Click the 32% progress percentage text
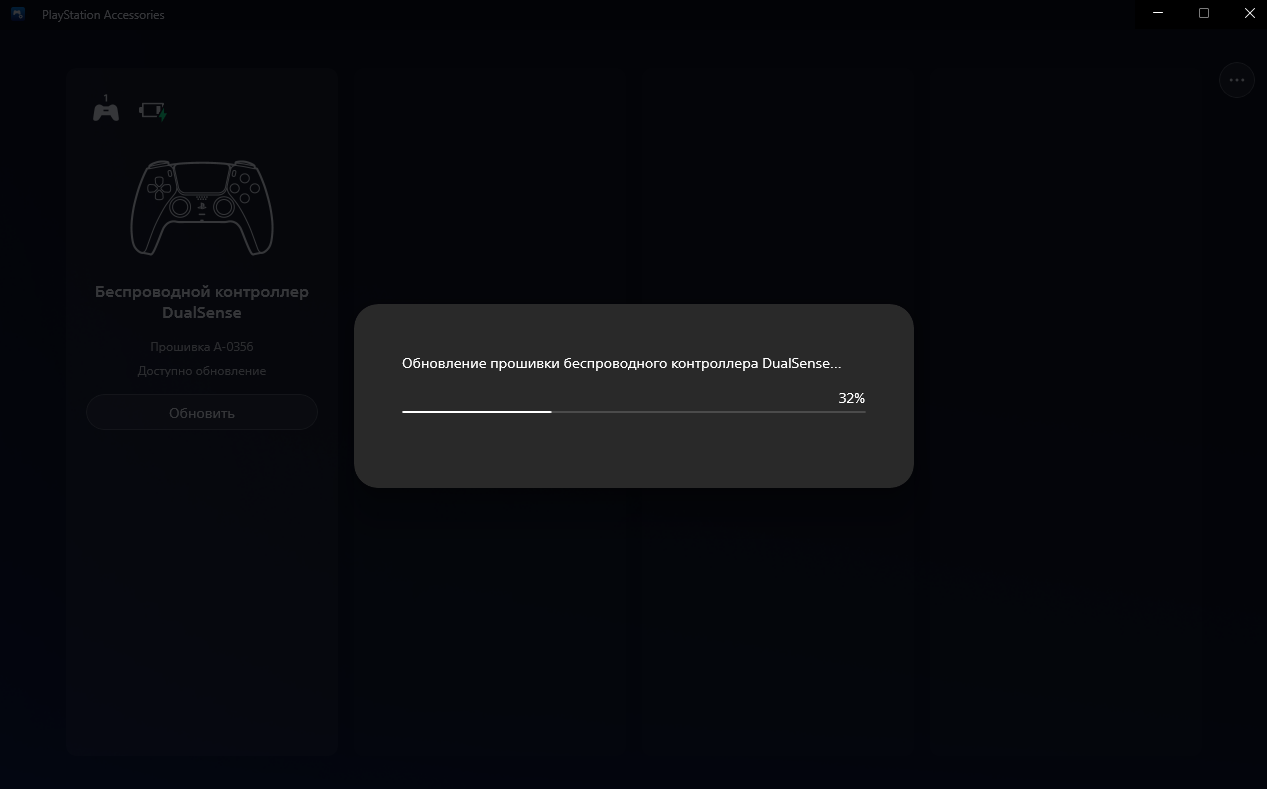 click(851, 398)
